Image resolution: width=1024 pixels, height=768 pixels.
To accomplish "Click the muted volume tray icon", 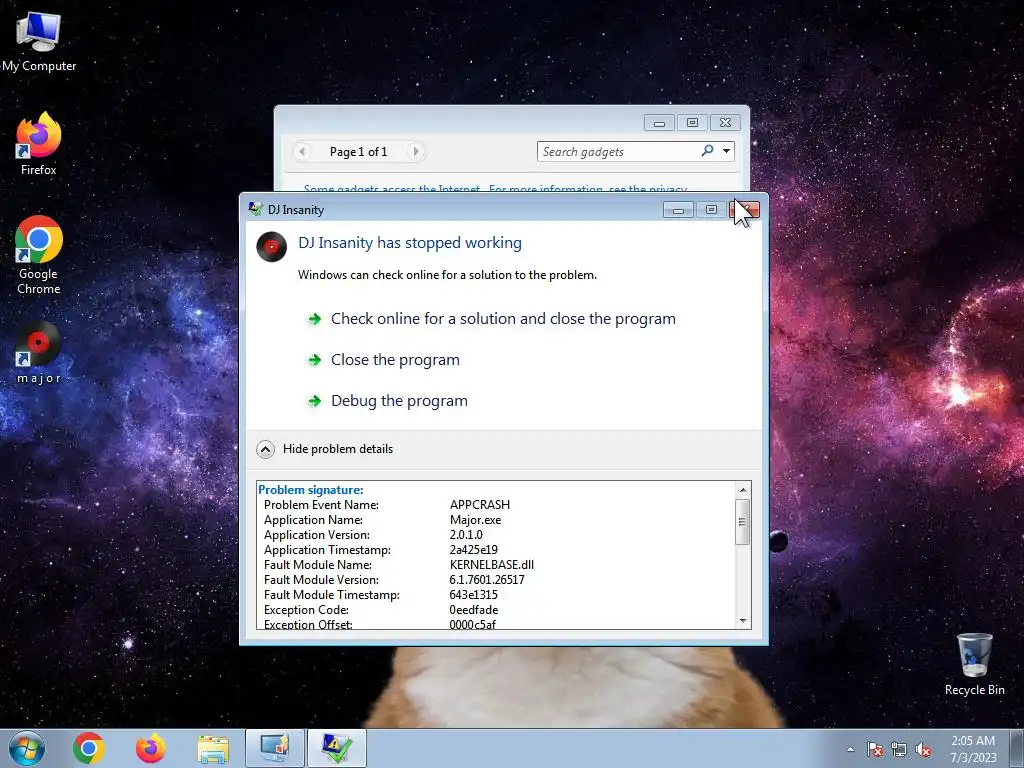I will [923, 749].
